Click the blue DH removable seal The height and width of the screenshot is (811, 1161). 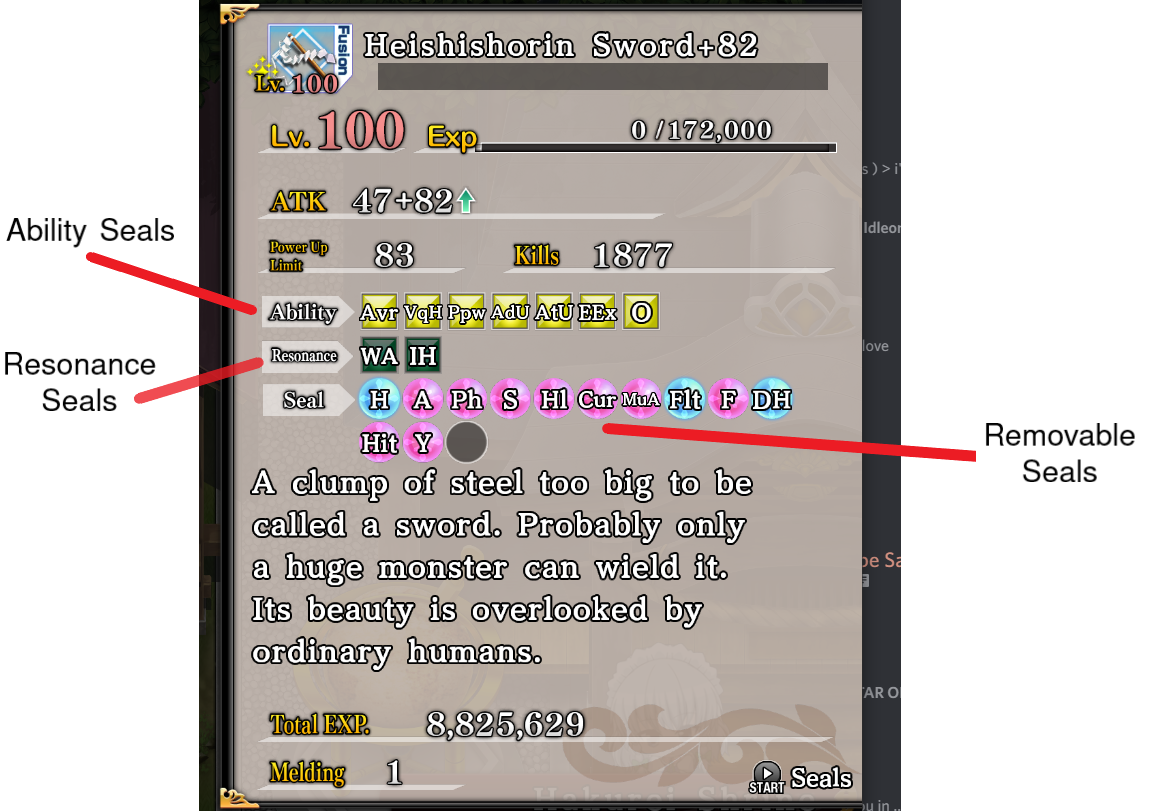click(x=772, y=399)
